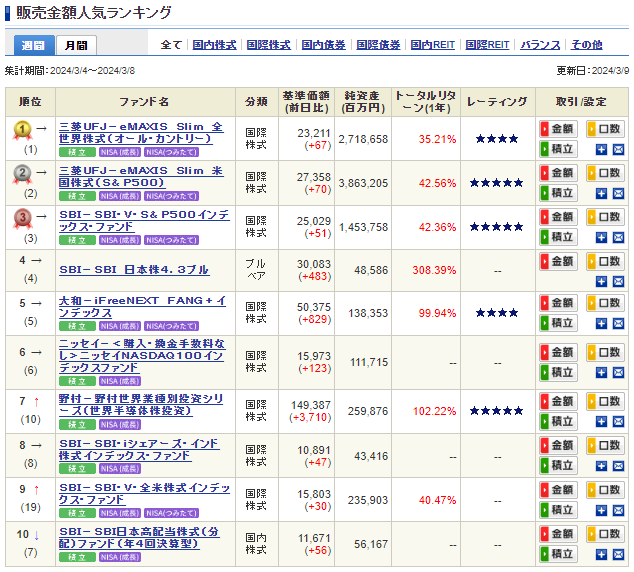Image resolution: width=634 pixels, height=572 pixels.
Task: Click 積立 button for インド株式 row
Action: (x=558, y=466)
